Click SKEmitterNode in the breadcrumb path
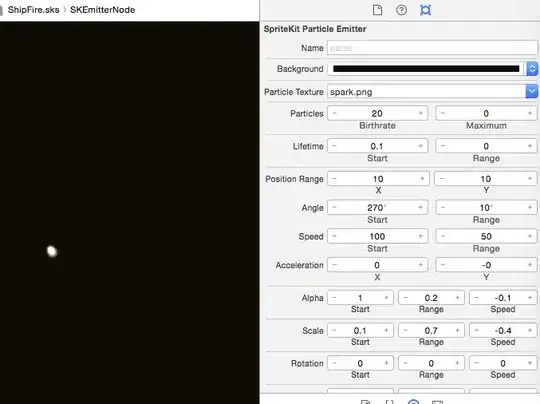This screenshot has height=404, width=540. [102, 10]
